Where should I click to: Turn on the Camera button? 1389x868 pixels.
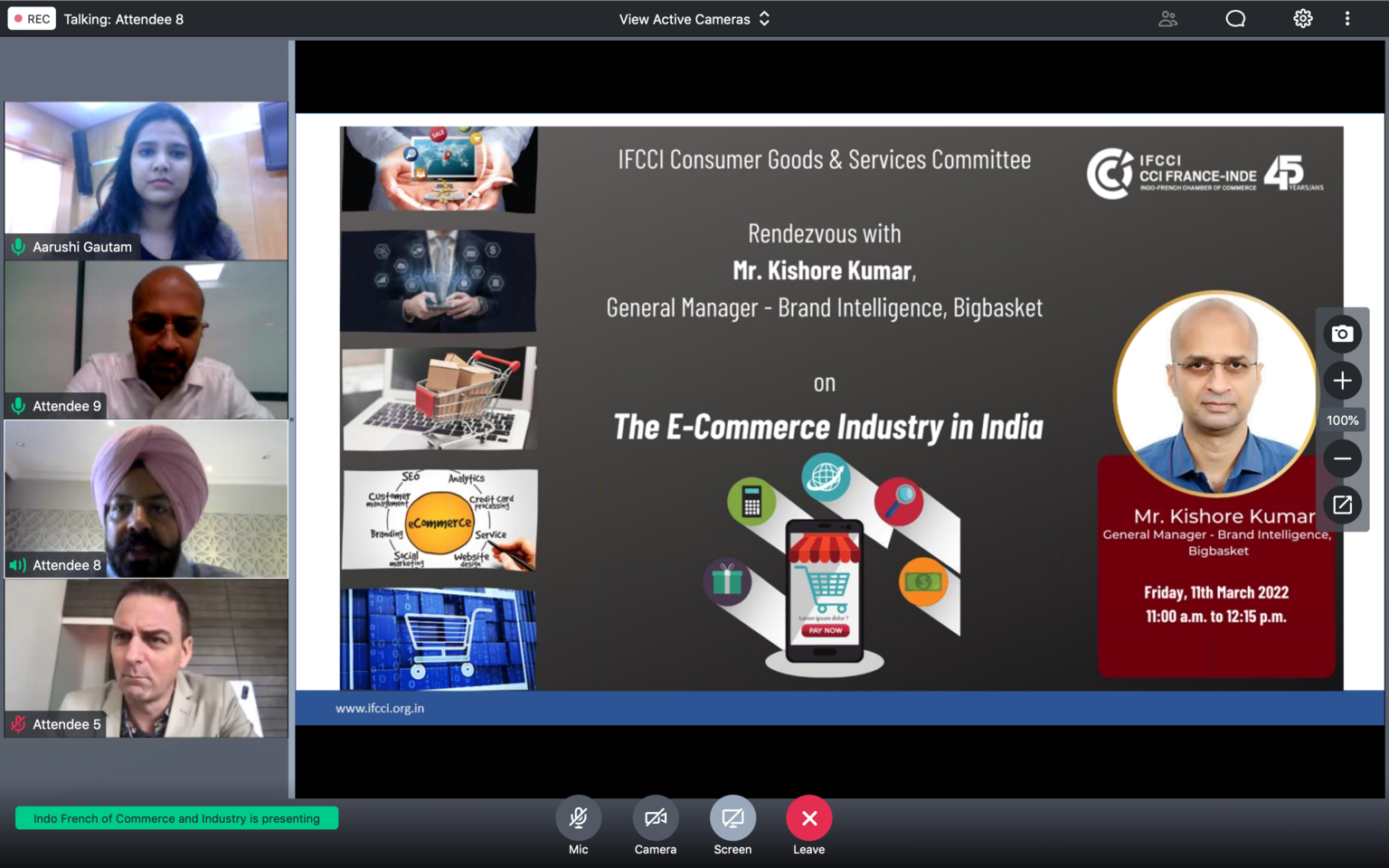click(x=655, y=818)
